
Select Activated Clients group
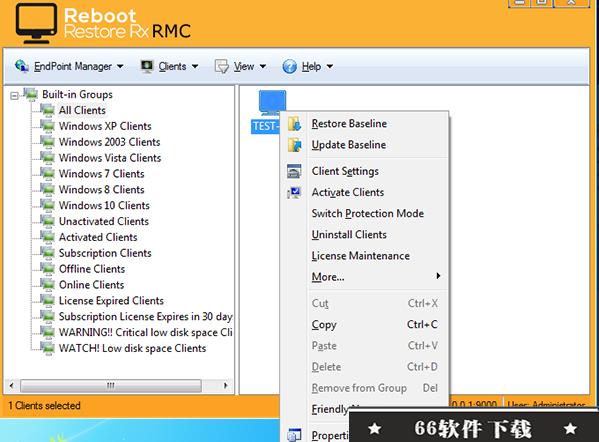[x=98, y=237]
